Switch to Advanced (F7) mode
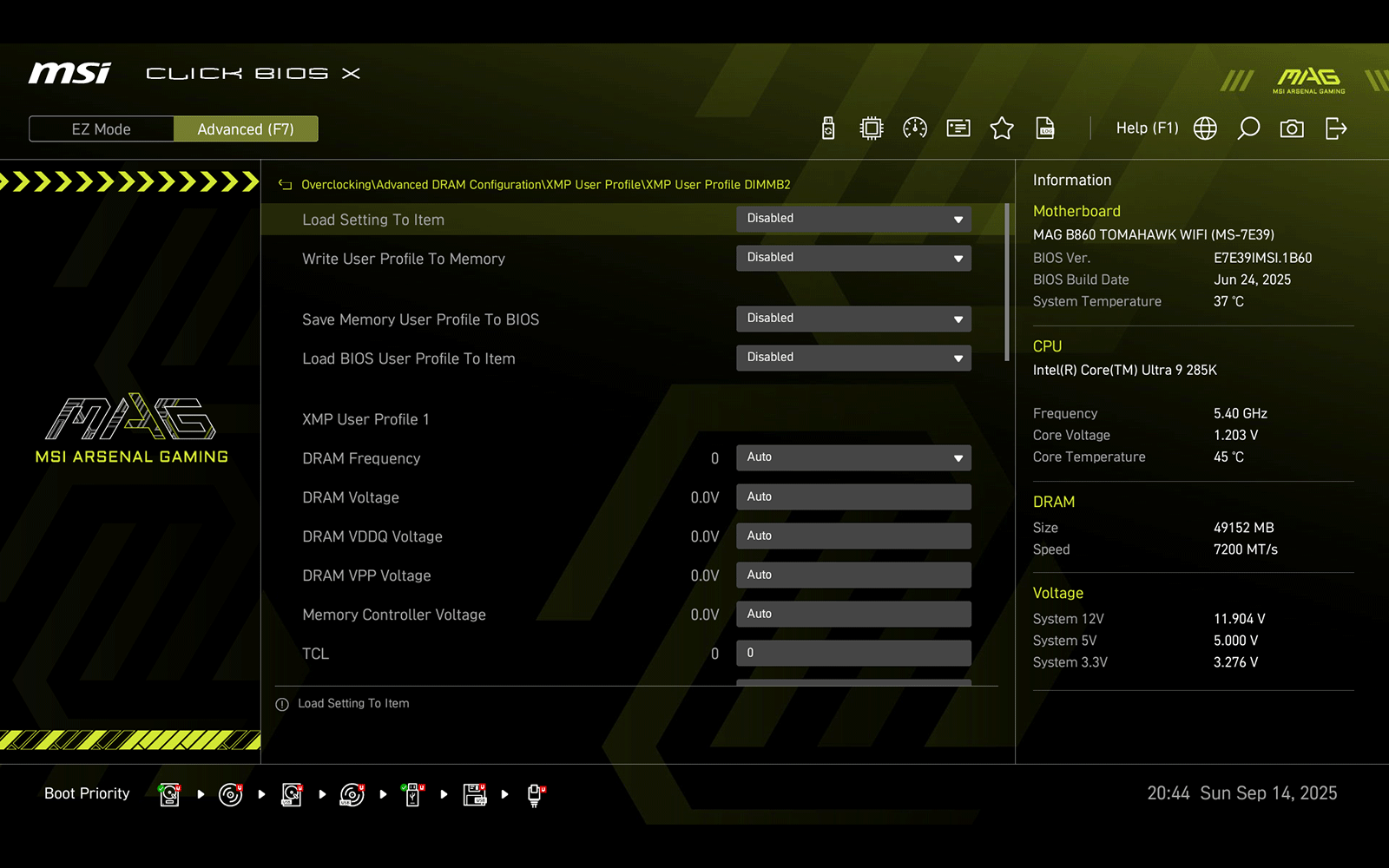Viewport: 1389px width, 868px height. click(246, 129)
